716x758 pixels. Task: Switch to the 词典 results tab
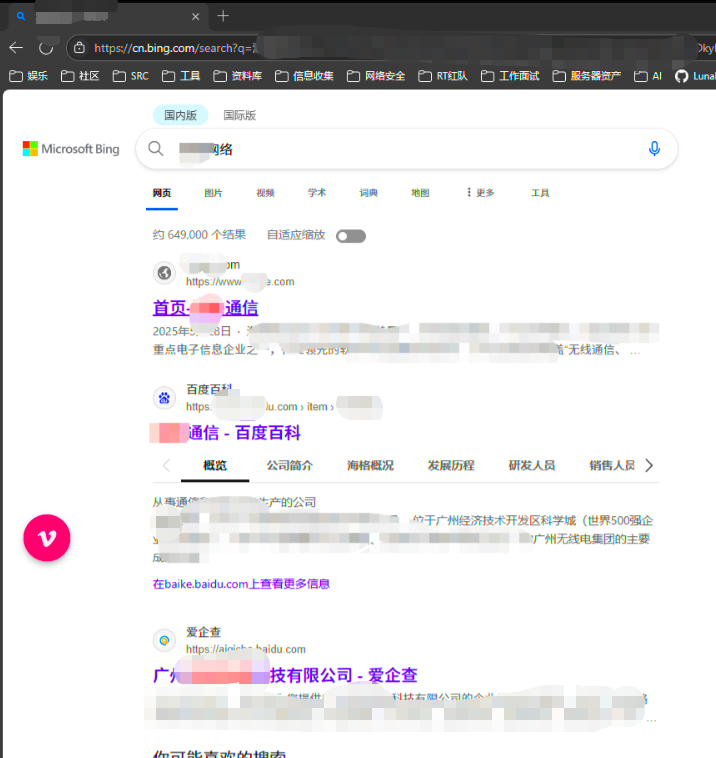point(368,193)
